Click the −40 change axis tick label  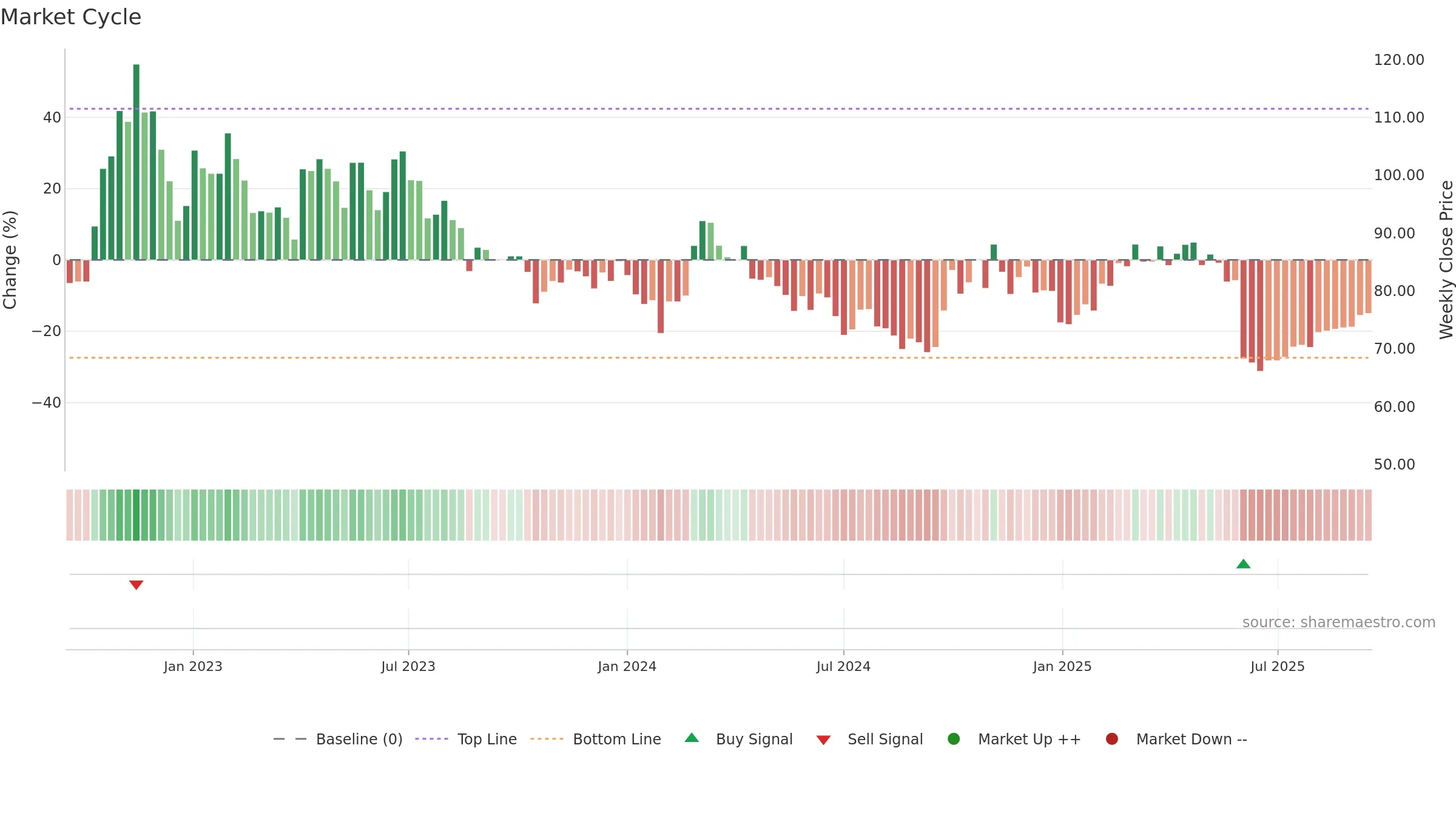pyautogui.click(x=47, y=402)
